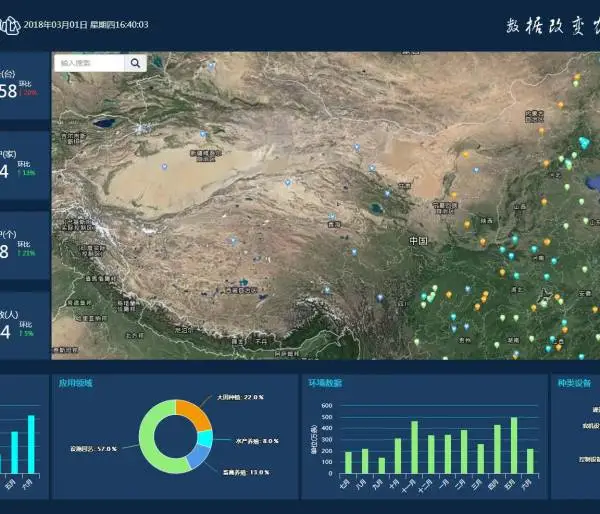Click the 十一月 bar in 环境数据 chart
600x514 pixels.
pyautogui.click(x=414, y=447)
